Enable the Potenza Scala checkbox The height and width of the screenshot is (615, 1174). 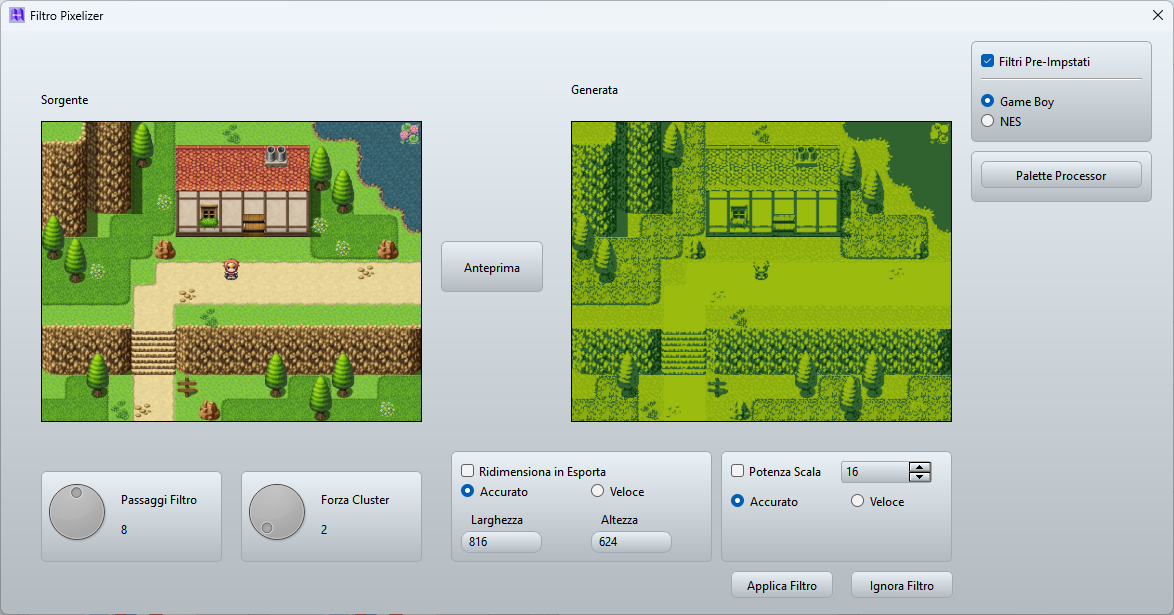click(x=737, y=470)
